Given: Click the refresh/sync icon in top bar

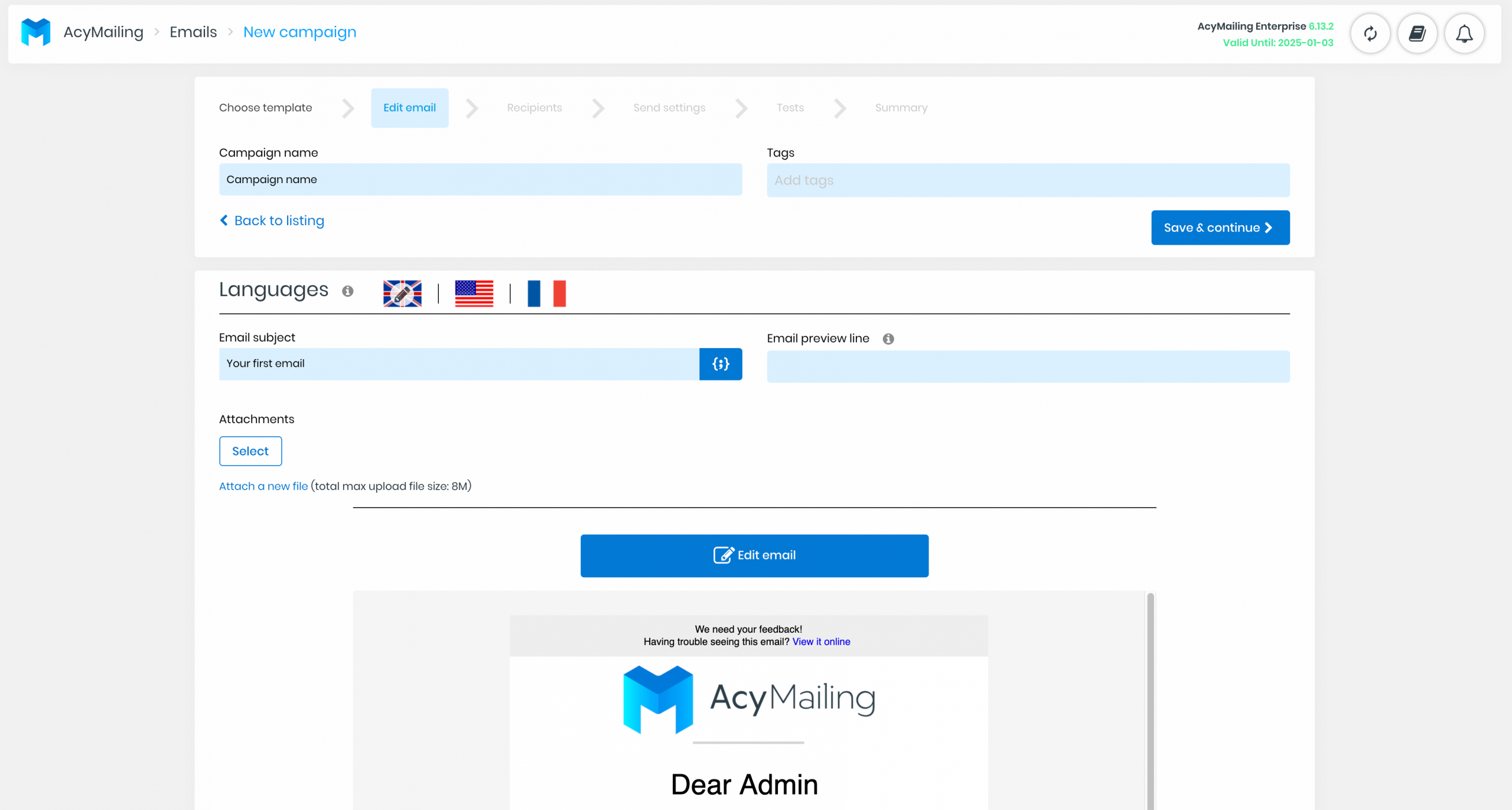Looking at the screenshot, I should pos(1371,33).
